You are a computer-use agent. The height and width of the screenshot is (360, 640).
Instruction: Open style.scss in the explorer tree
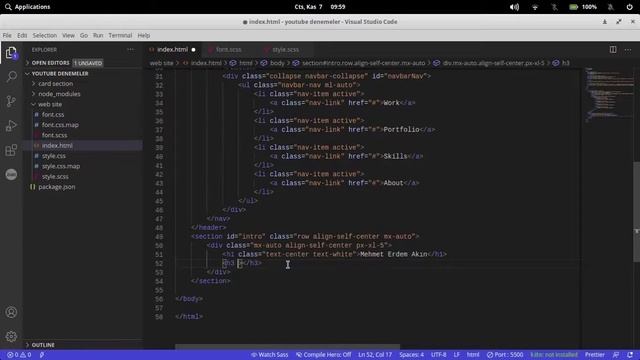tap(55, 177)
